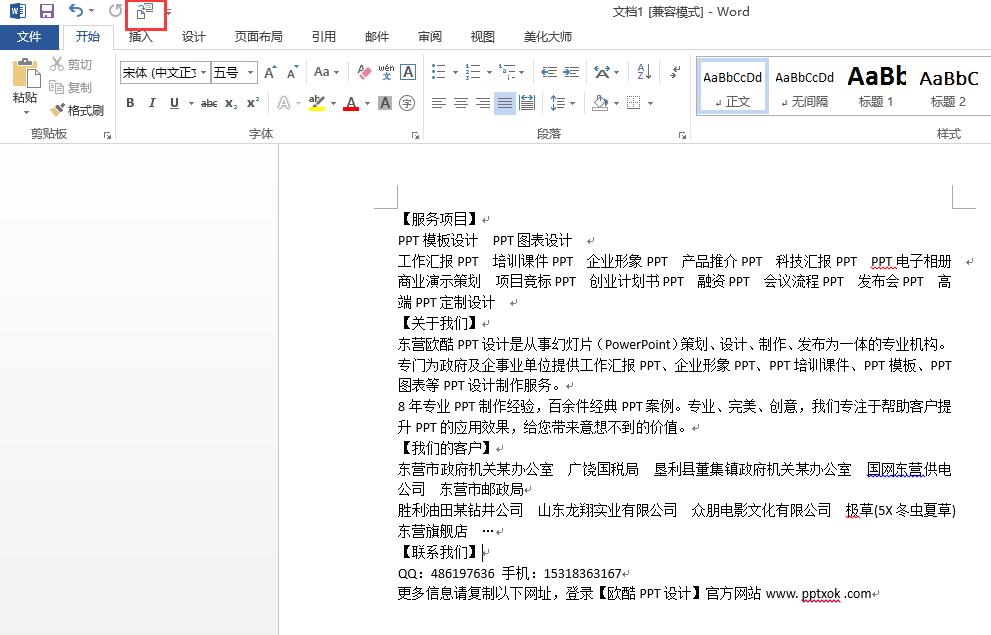
Task: Open line spacing dropdown
Action: coord(562,102)
